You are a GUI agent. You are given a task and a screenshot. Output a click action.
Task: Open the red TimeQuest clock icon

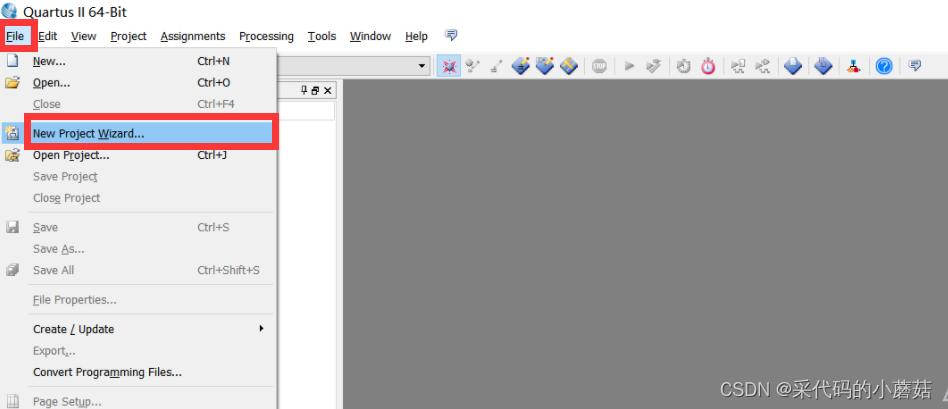708,66
